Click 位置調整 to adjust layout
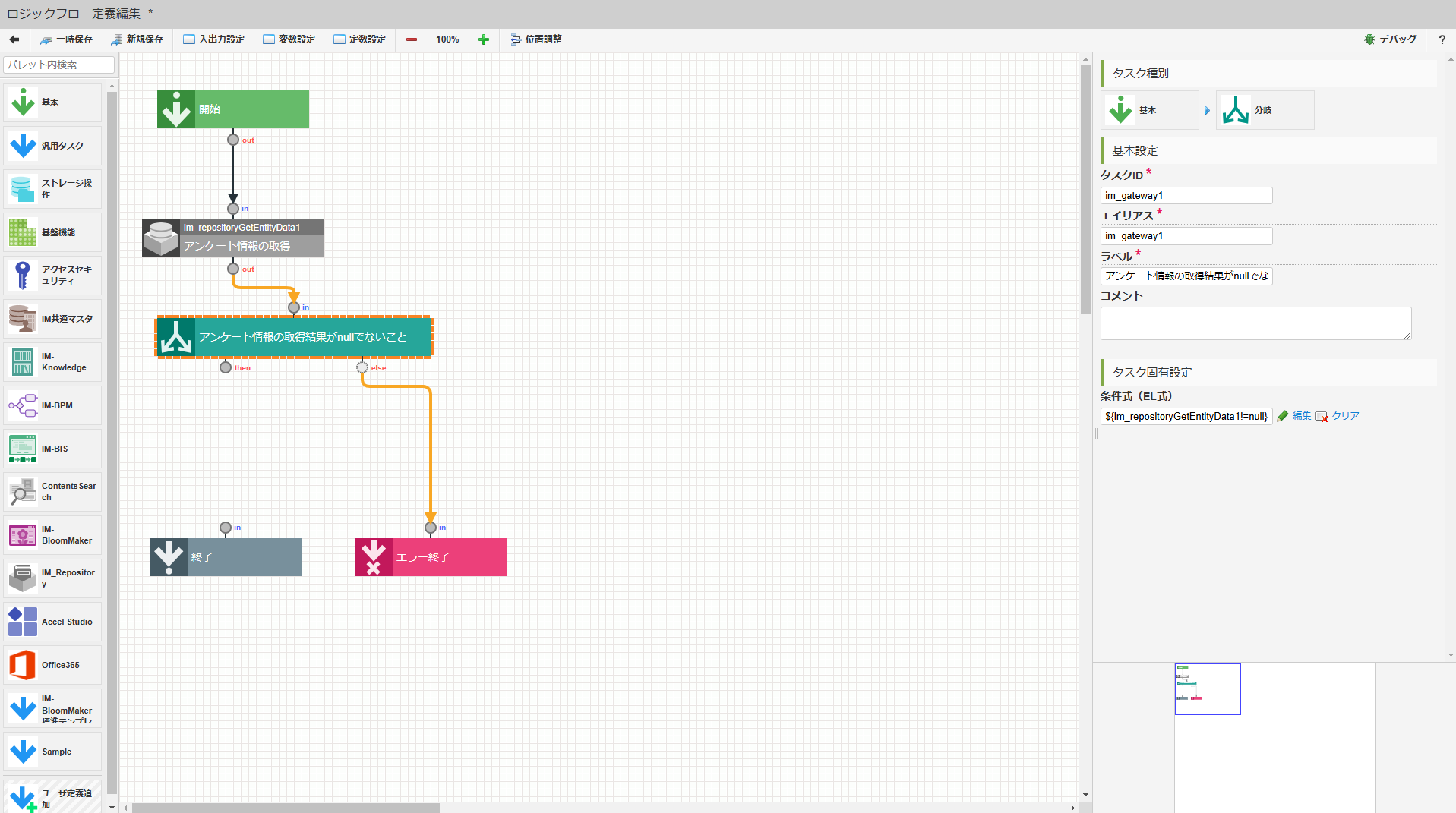 [535, 39]
